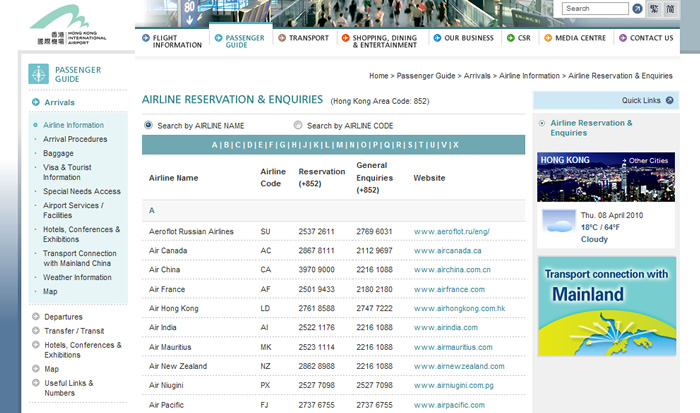This screenshot has width=700, height=413.
Task: Click Airline Information in the breadcrumb
Action: [529, 75]
